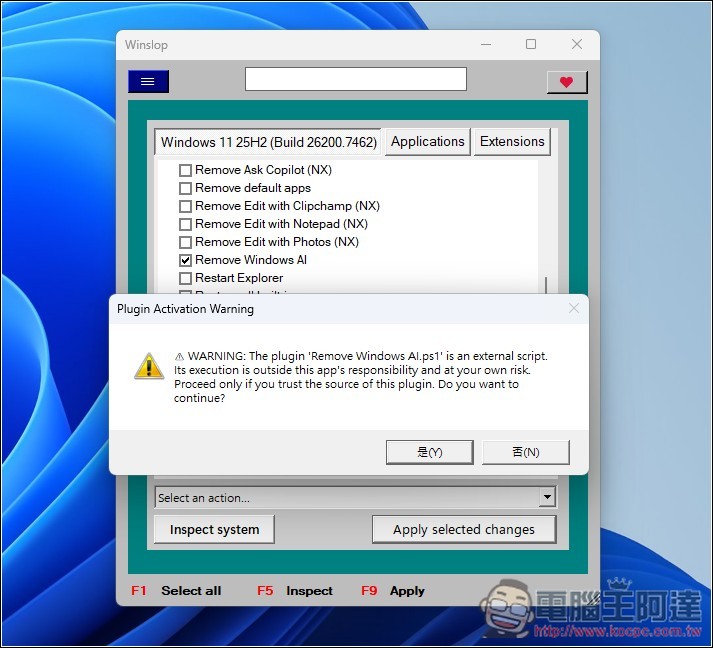Decline with the 否(N) button
The height and width of the screenshot is (648, 713).
click(526, 452)
